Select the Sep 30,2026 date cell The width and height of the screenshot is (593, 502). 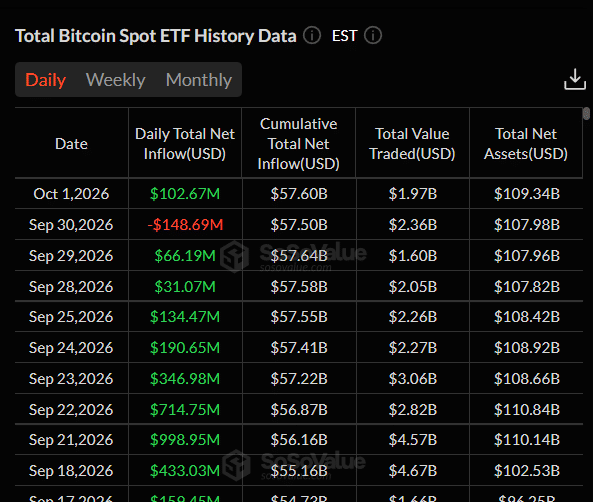click(x=71, y=225)
